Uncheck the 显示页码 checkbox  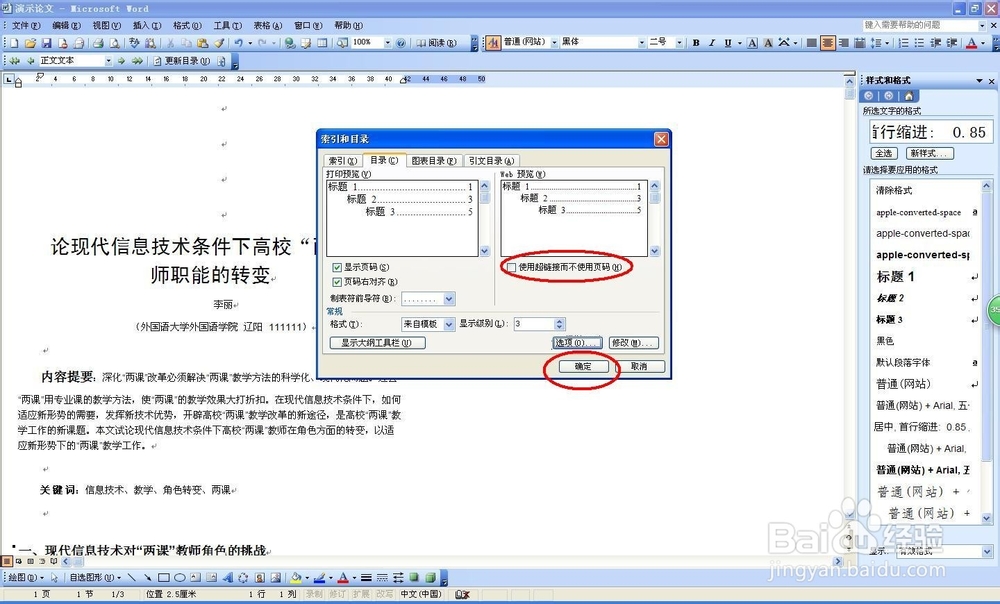click(337, 267)
